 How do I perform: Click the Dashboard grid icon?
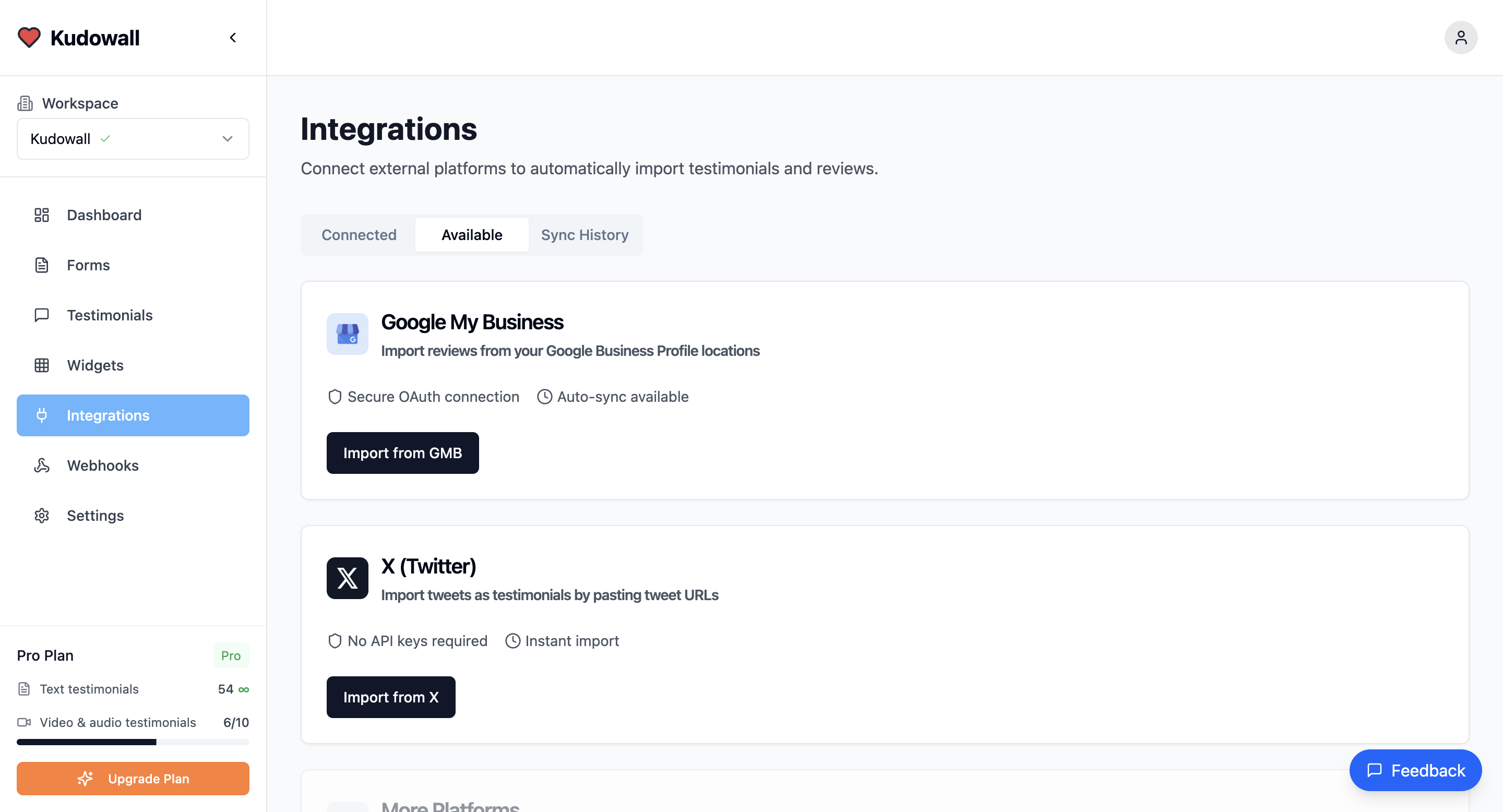coord(41,215)
